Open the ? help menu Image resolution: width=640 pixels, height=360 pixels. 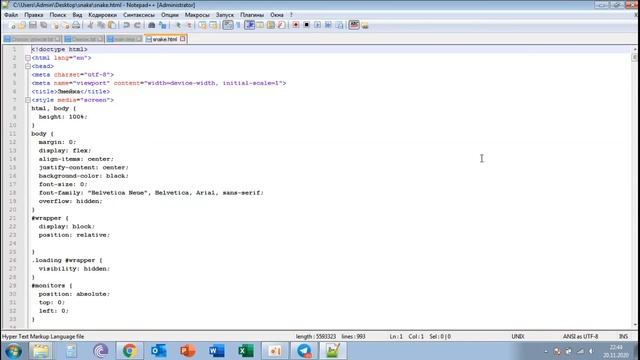(x=291, y=15)
